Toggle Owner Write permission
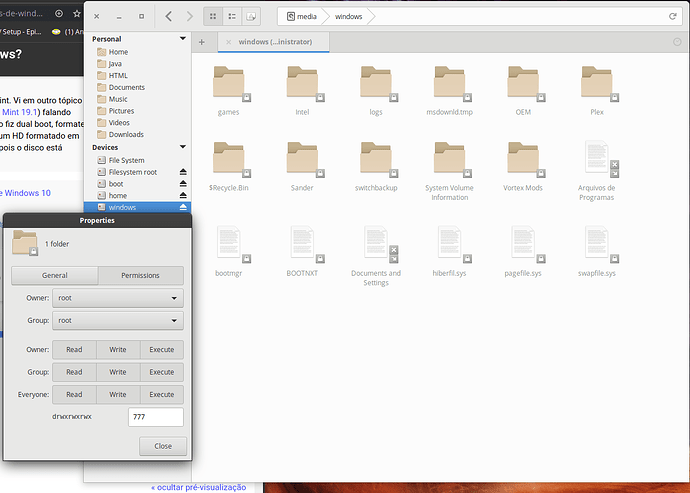The height and width of the screenshot is (493, 690). [118, 350]
